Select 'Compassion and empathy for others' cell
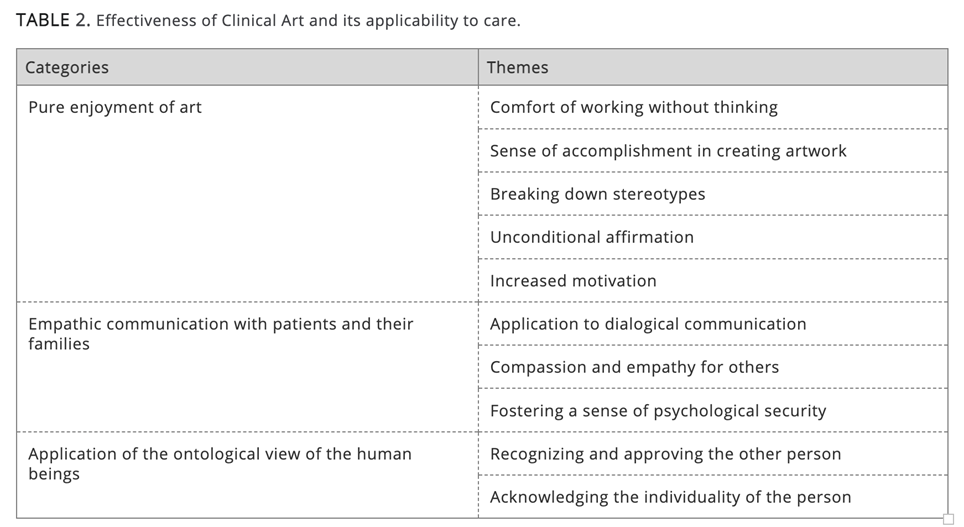This screenshot has height=527, width=964. click(634, 367)
